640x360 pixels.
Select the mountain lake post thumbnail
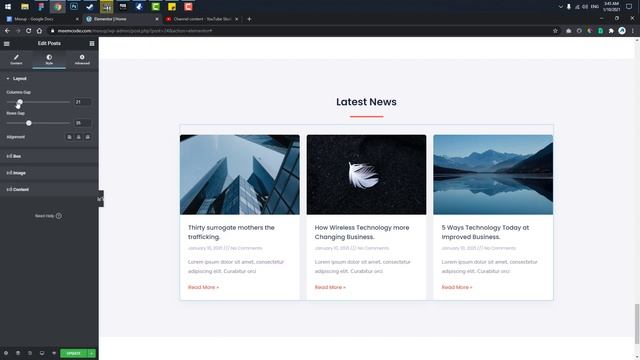coord(493,175)
